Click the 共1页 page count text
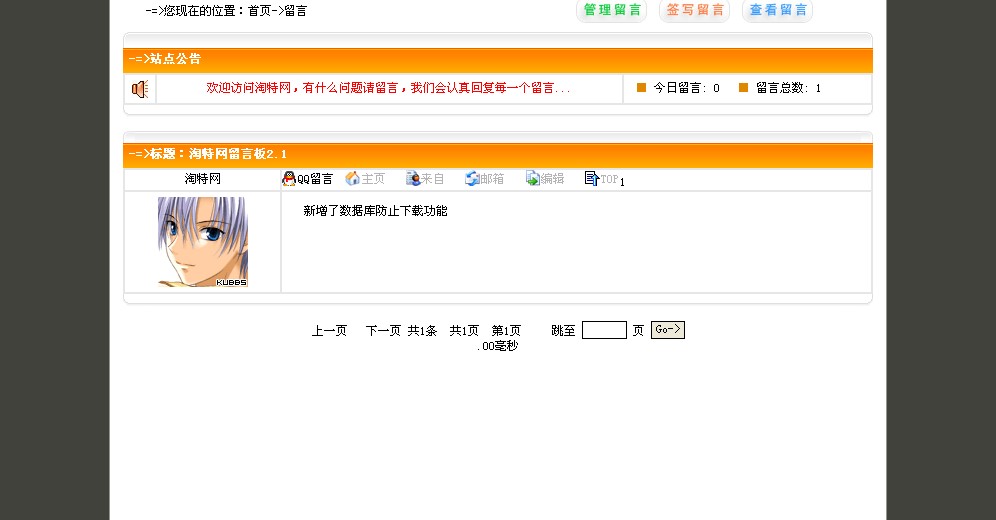Viewport: 996px width, 520px height. click(464, 331)
